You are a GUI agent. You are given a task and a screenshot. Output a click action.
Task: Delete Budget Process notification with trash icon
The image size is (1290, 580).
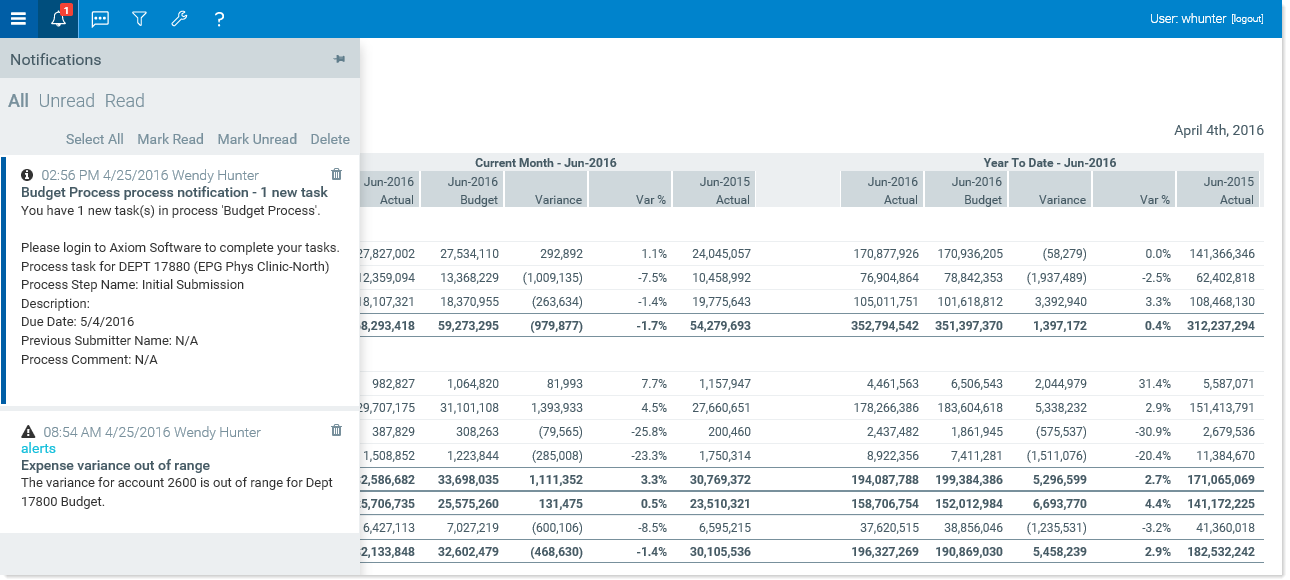[336, 174]
